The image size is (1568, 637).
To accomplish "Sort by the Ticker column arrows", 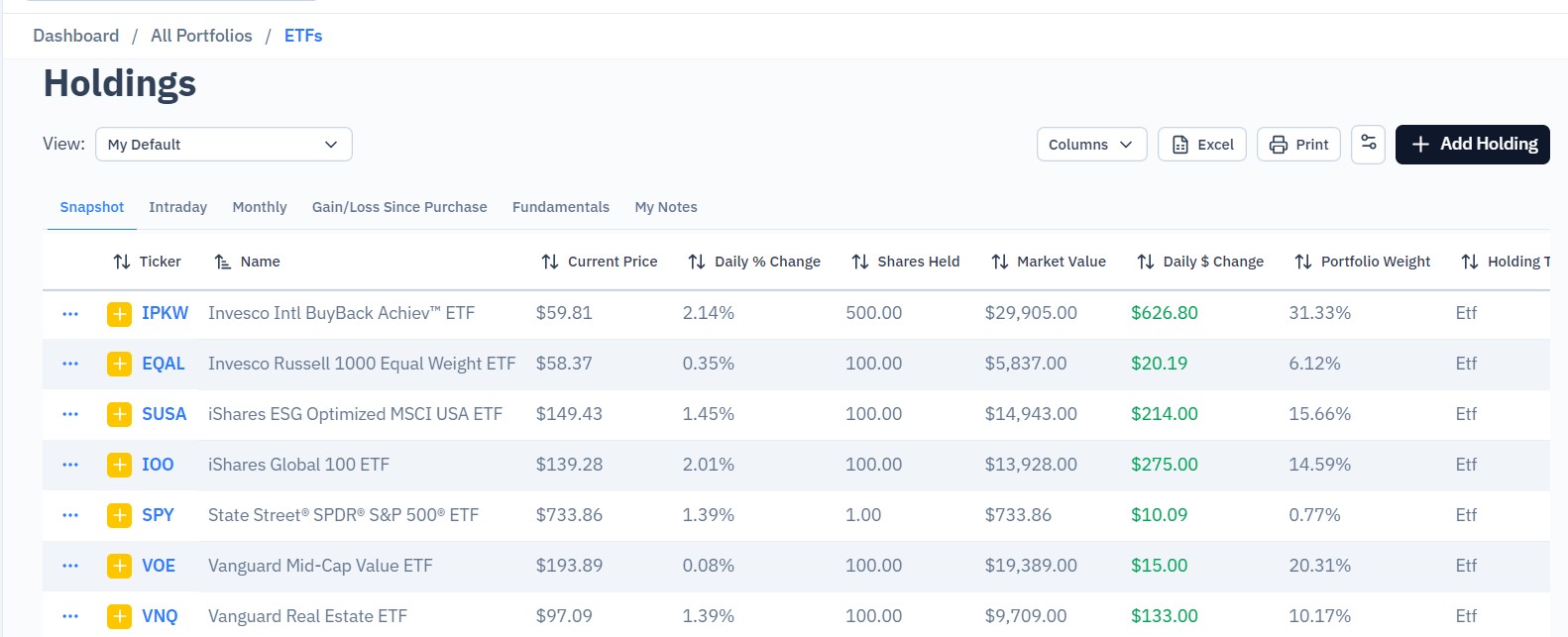I will point(122,262).
